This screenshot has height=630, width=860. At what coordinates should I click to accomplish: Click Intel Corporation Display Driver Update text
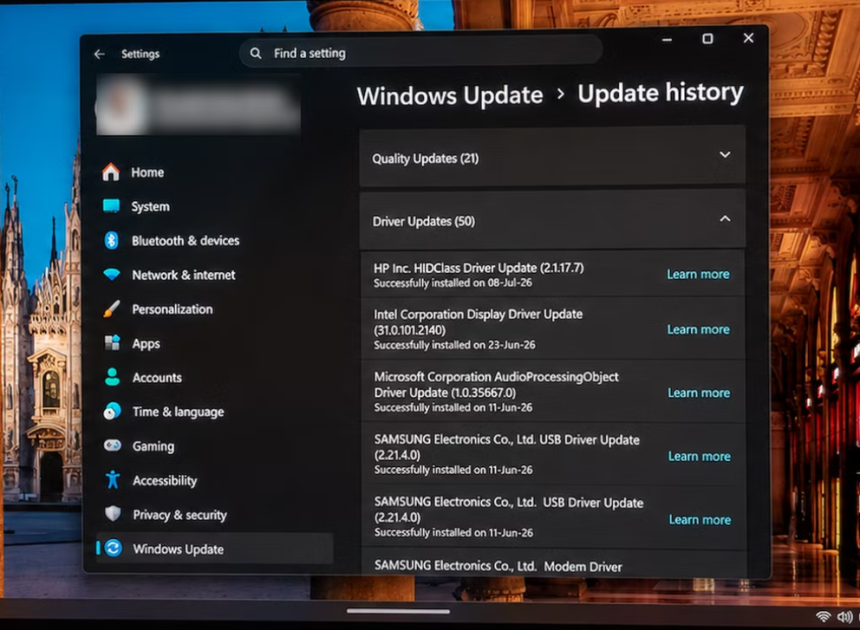click(478, 322)
